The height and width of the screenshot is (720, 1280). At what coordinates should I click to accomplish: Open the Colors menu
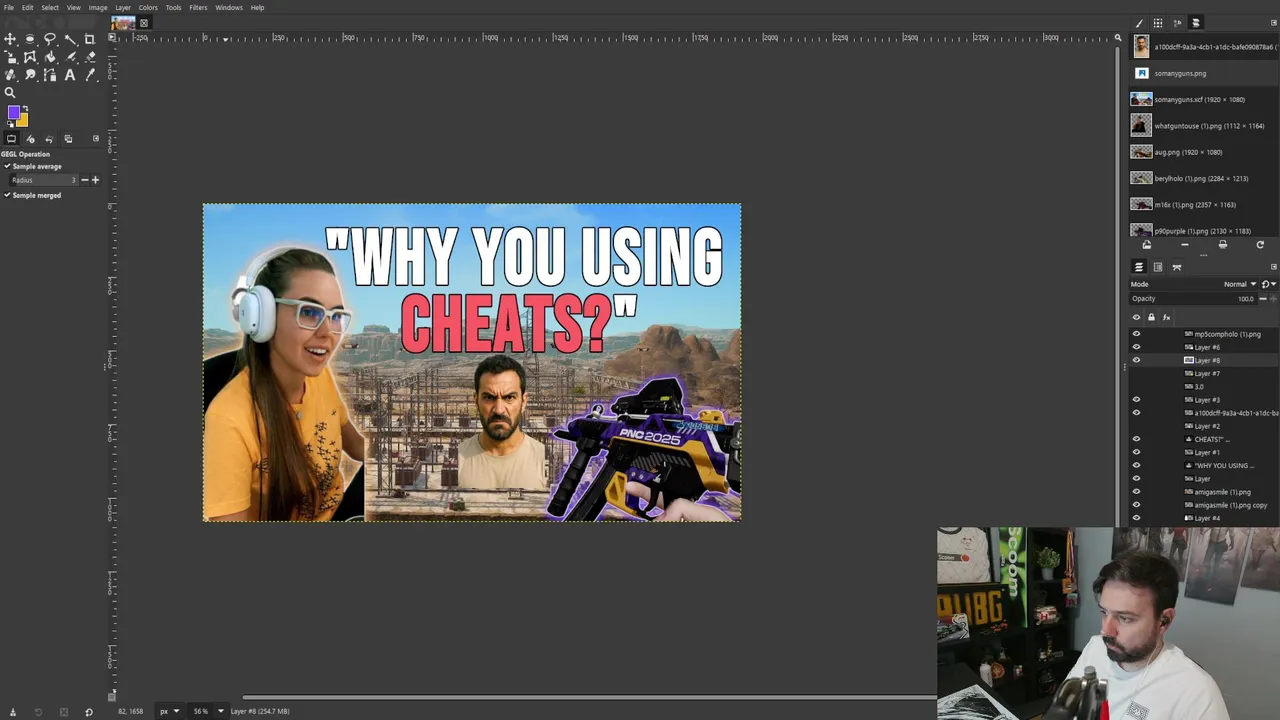point(148,7)
